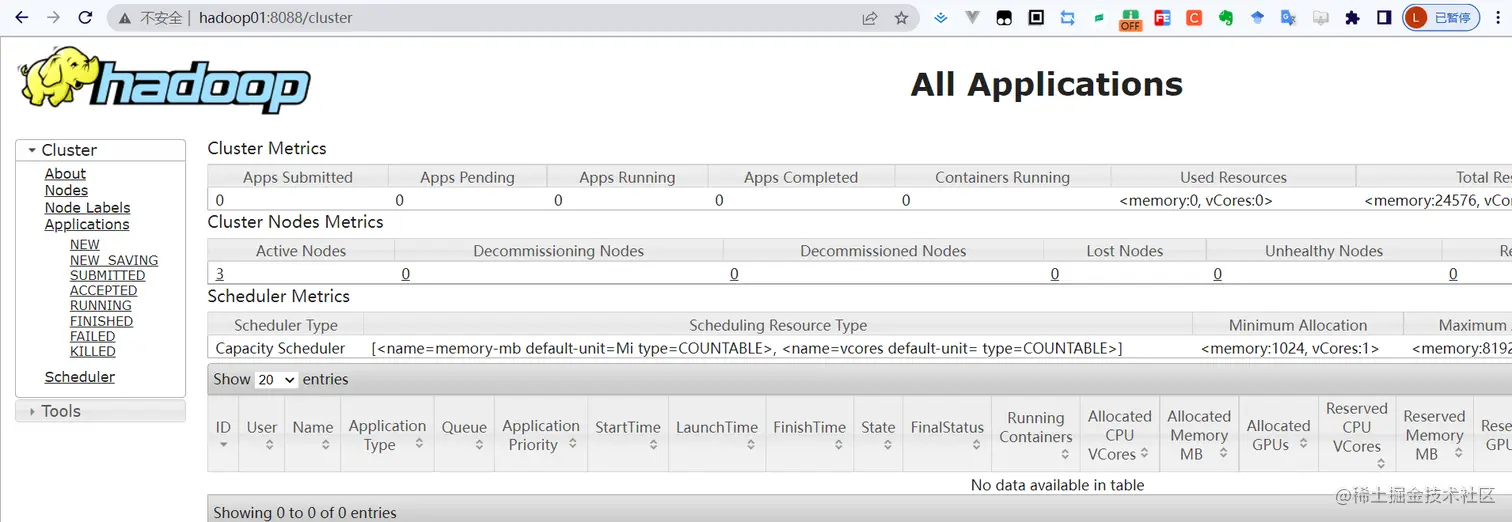Bookmark this page with the star icon
The image size is (1512, 522).
901,18
